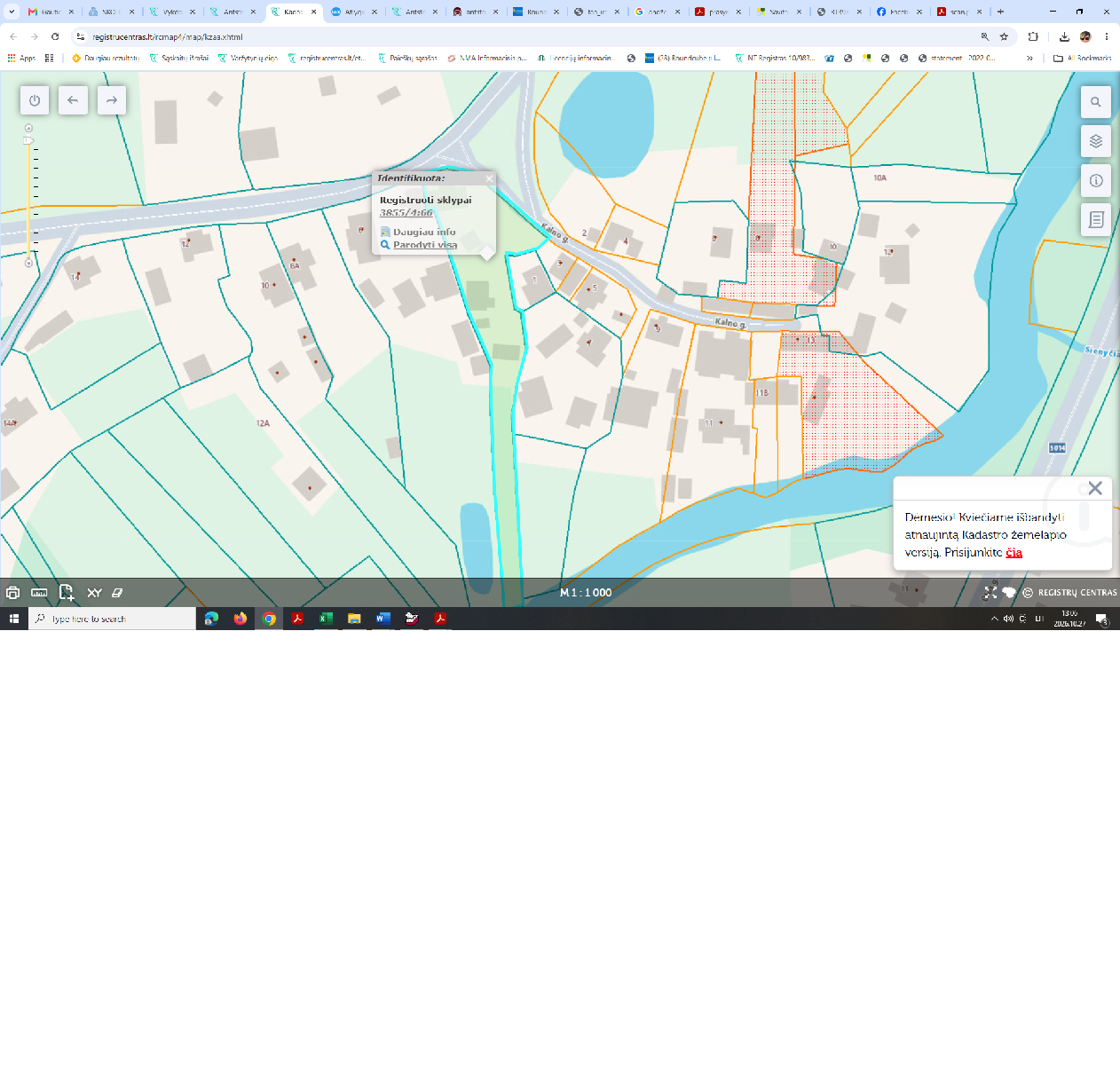Go to the next map view
The width and height of the screenshot is (1120, 1065).
[112, 100]
